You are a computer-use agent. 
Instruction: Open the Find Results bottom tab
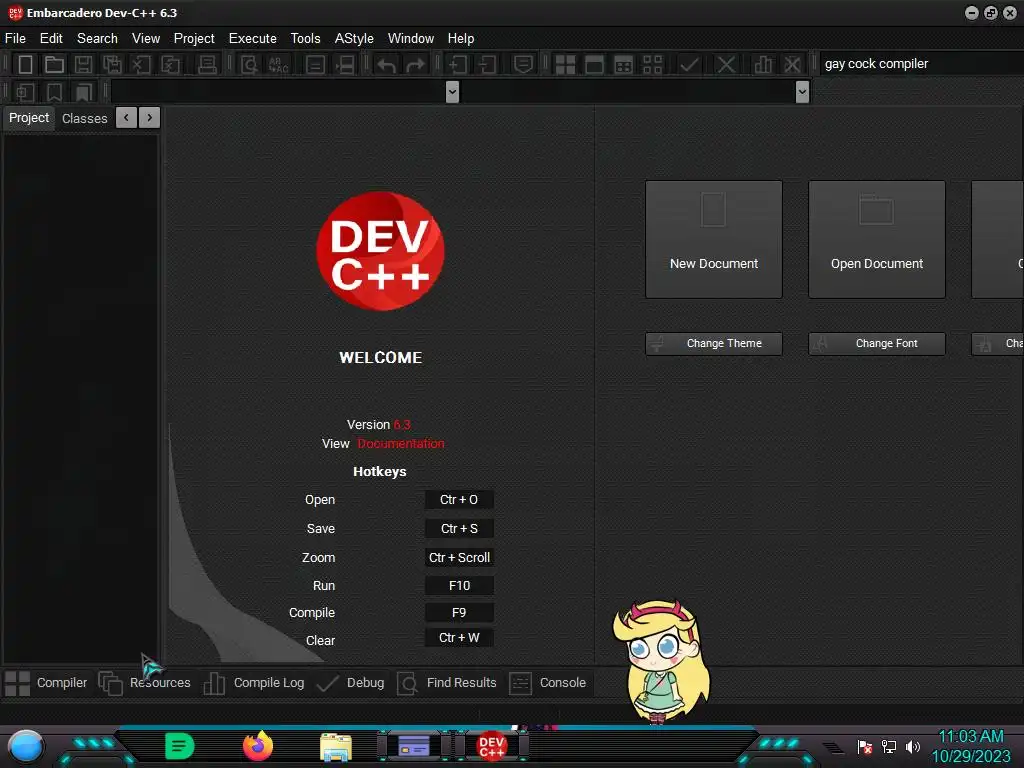(447, 683)
